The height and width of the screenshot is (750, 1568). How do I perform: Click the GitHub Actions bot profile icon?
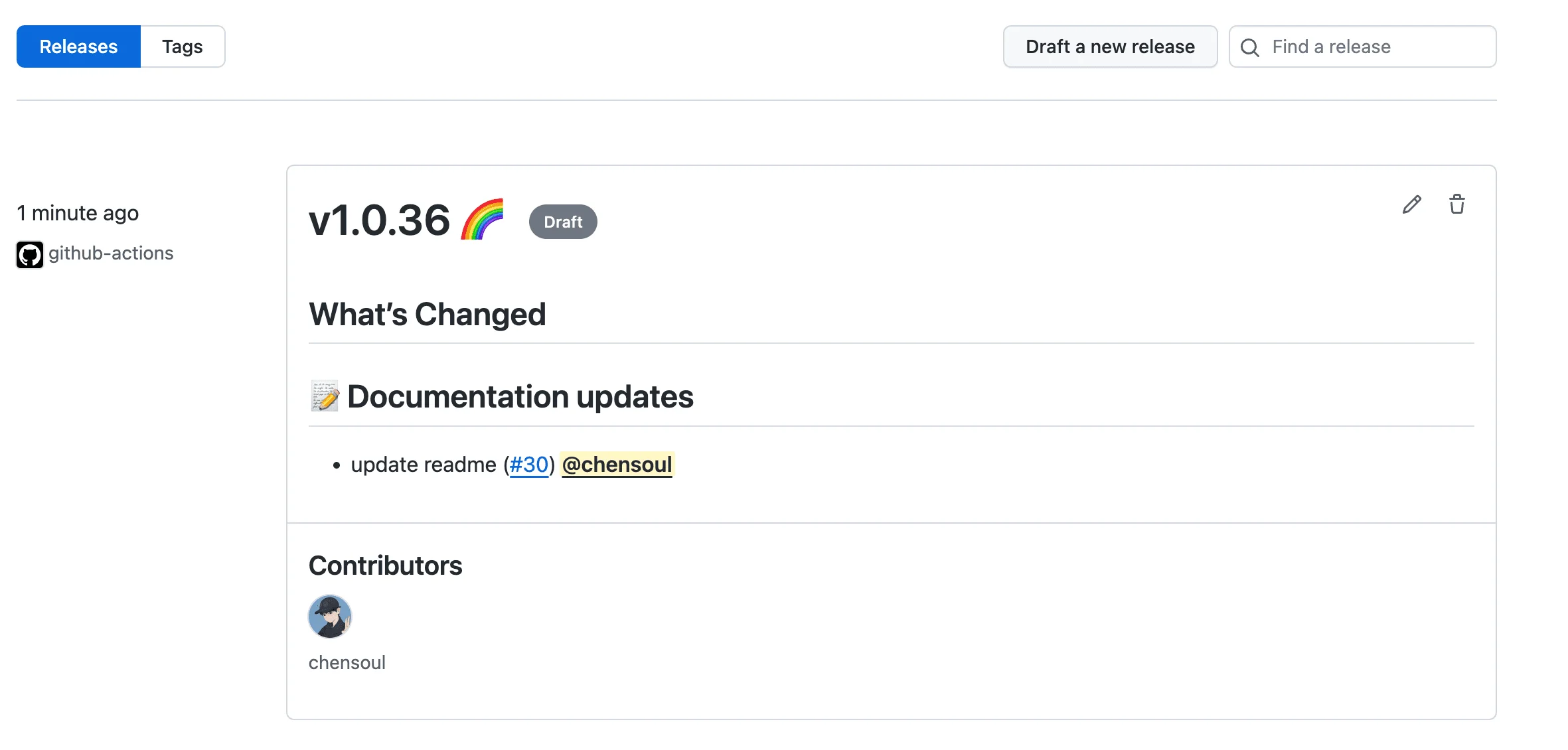(x=29, y=253)
